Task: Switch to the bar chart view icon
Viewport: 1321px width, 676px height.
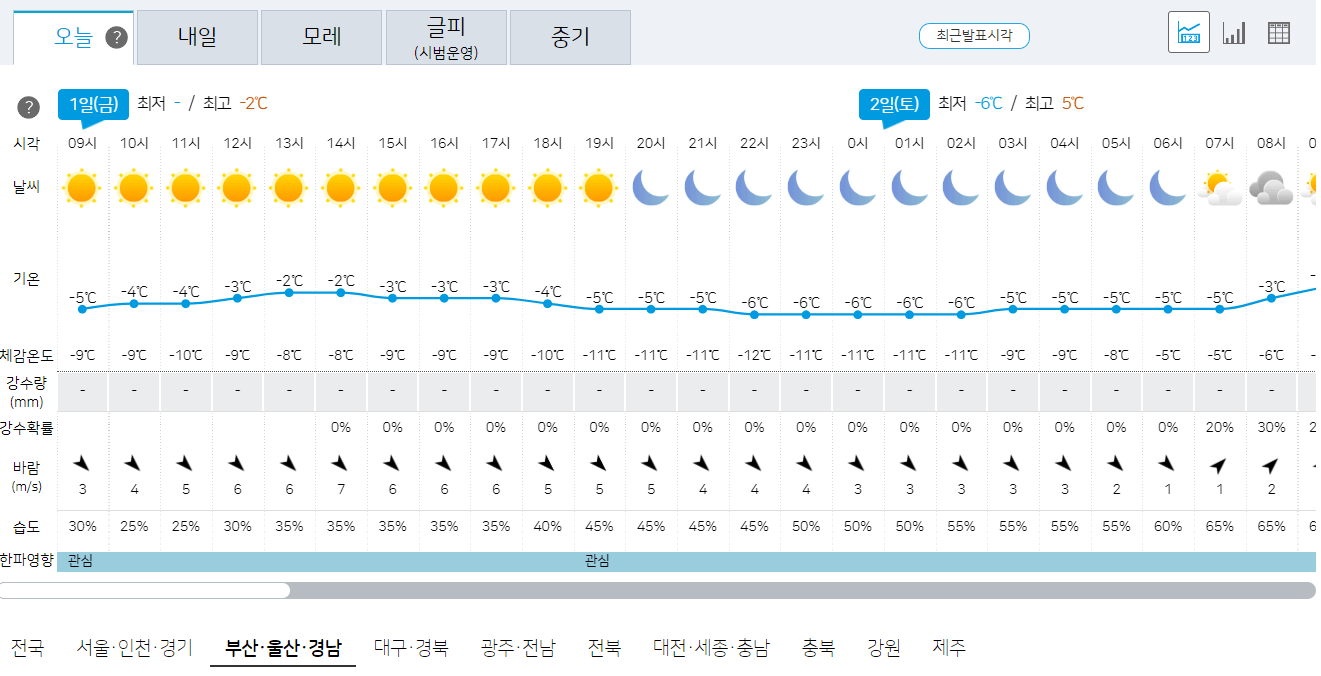Action: pyautogui.click(x=1234, y=31)
